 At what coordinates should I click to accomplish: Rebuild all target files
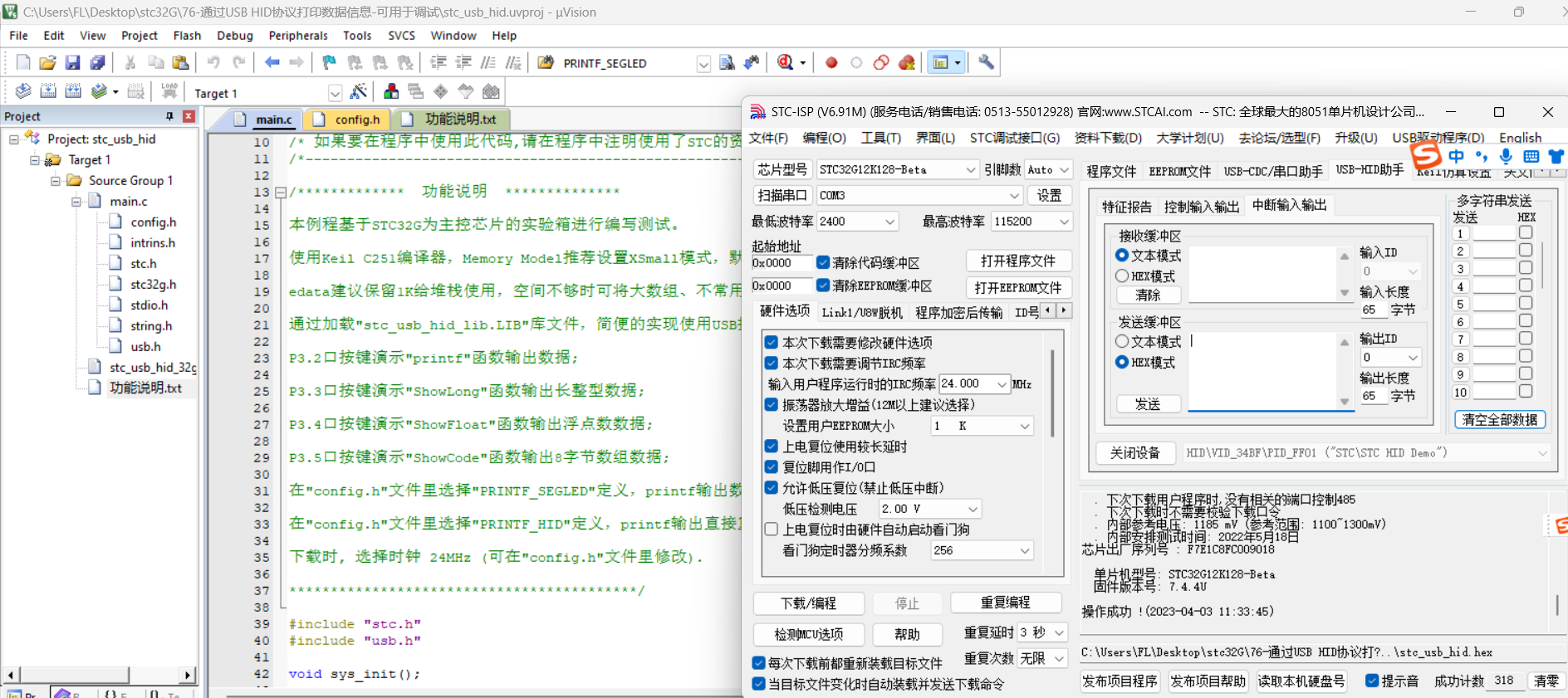click(73, 91)
